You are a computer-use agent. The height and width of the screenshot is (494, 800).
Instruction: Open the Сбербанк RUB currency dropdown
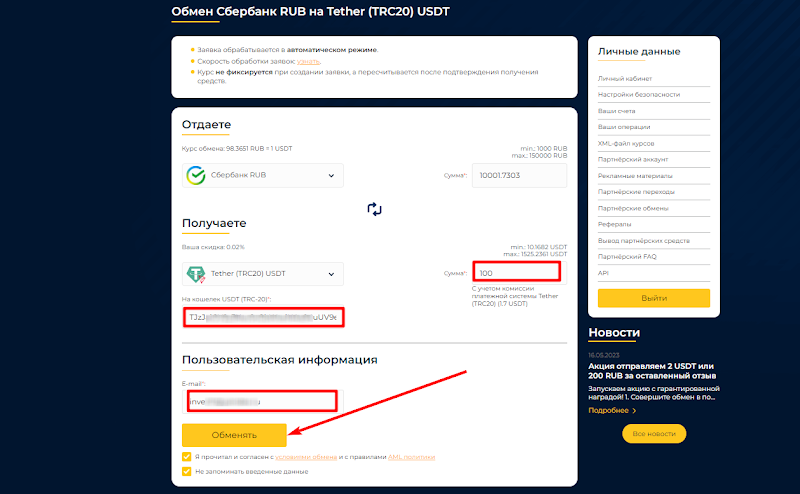click(263, 175)
